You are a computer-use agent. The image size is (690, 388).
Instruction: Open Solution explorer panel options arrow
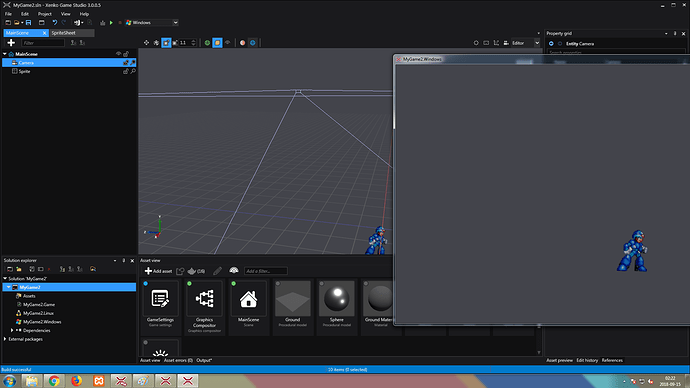115,260
